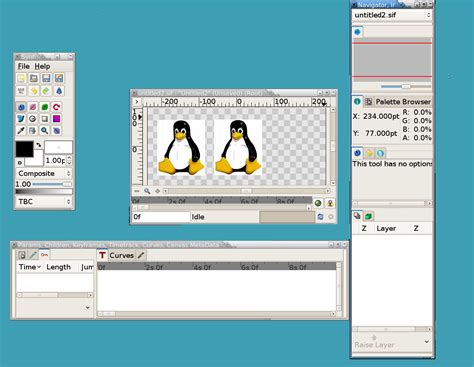The width and height of the screenshot is (474, 367).
Task: Click the swap colors arrow icon
Action: (39, 145)
